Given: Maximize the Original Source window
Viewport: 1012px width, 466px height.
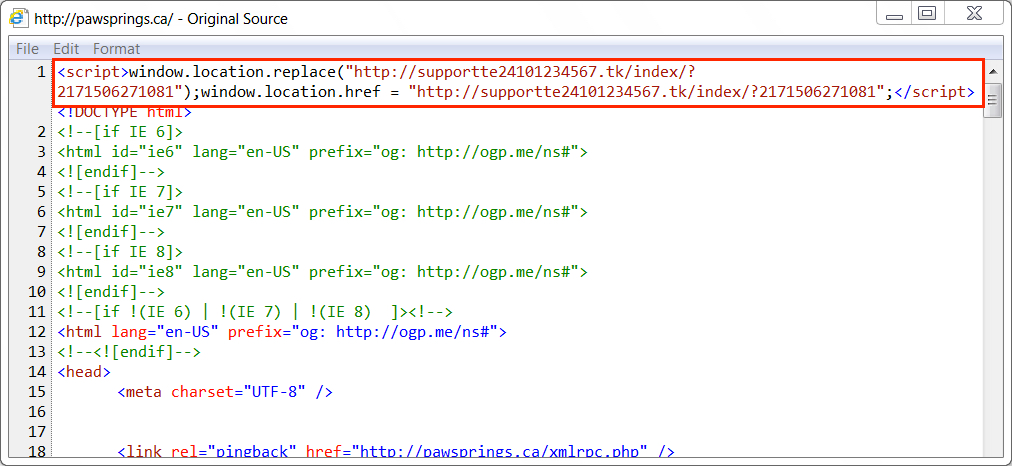Looking at the screenshot, I should [927, 14].
